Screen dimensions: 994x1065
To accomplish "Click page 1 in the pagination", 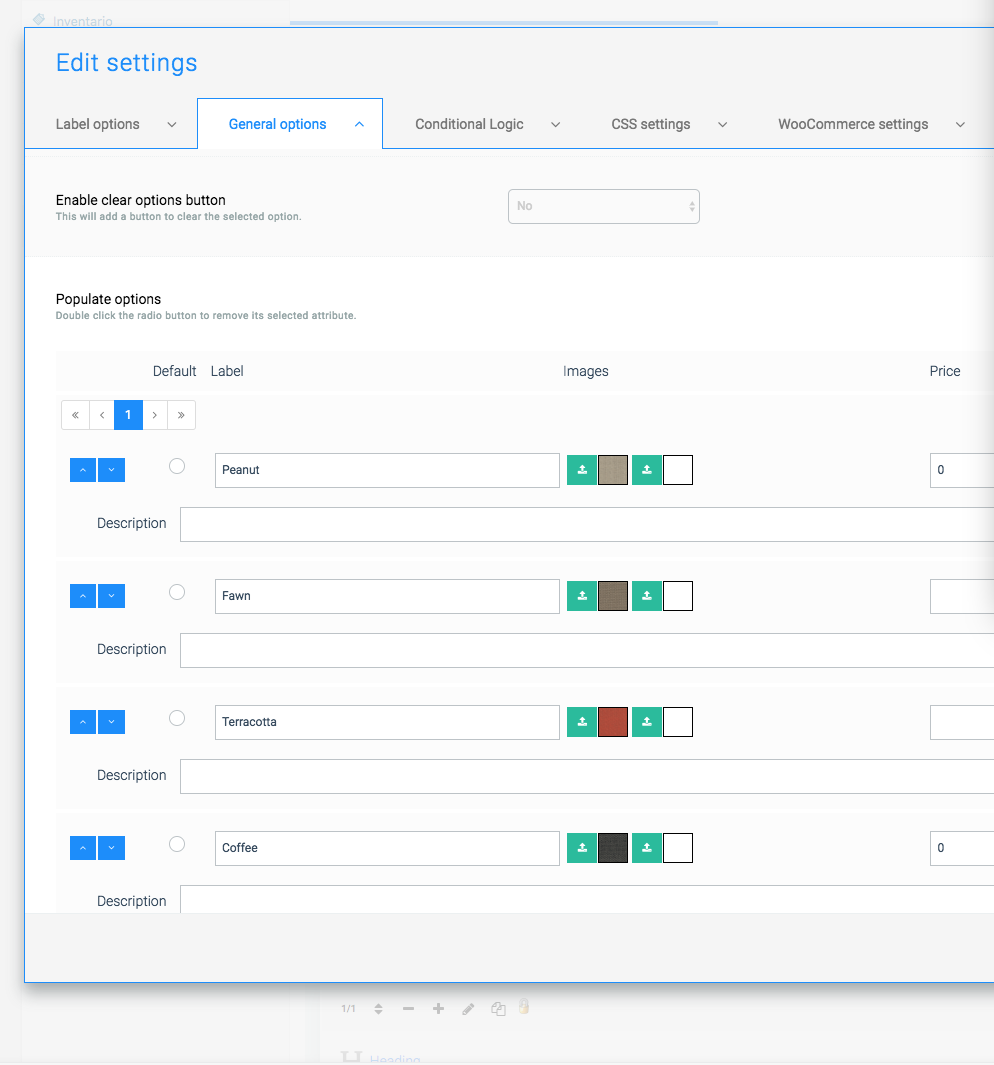I will pyautogui.click(x=128, y=415).
